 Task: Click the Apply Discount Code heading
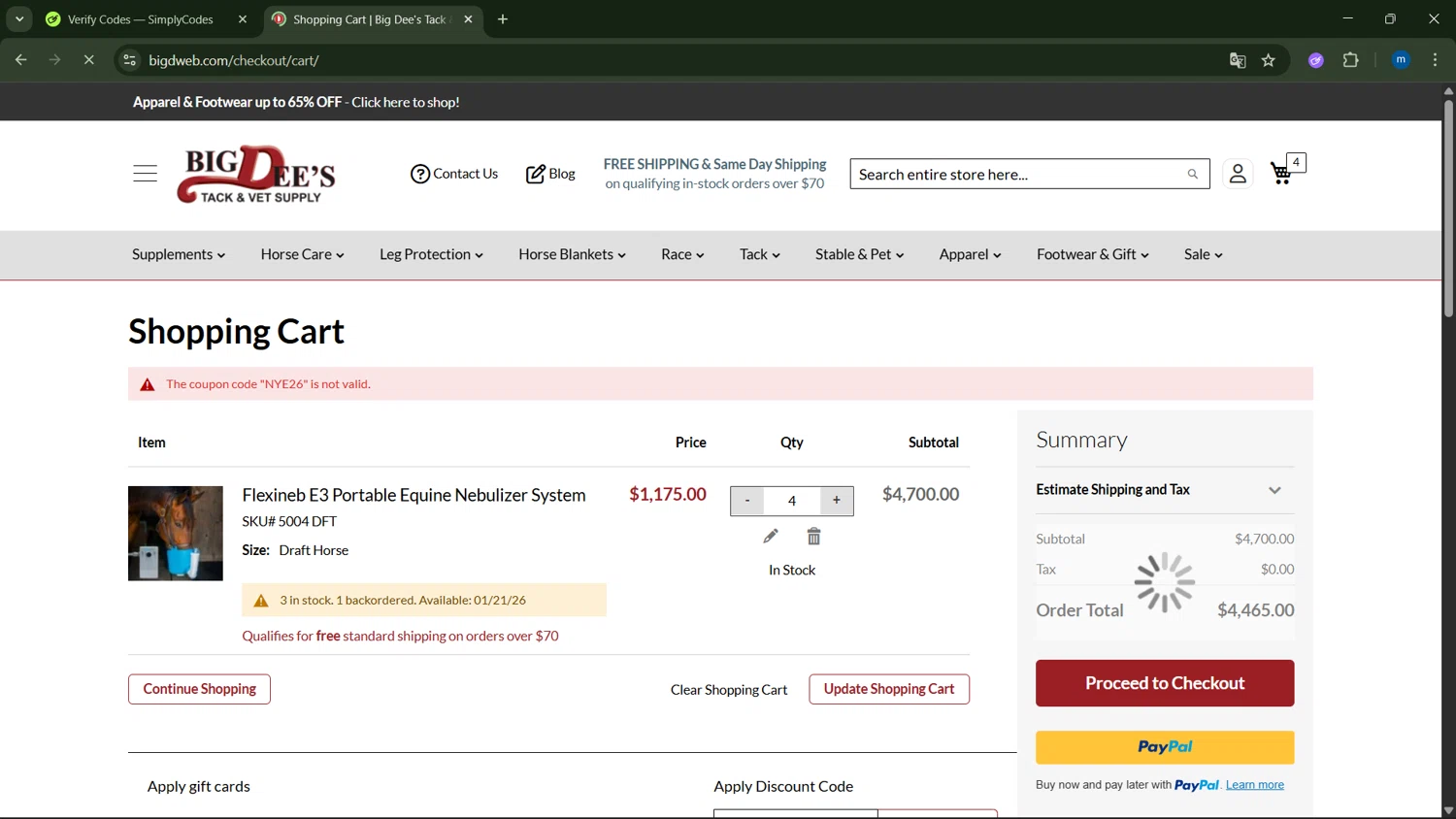tap(783, 787)
